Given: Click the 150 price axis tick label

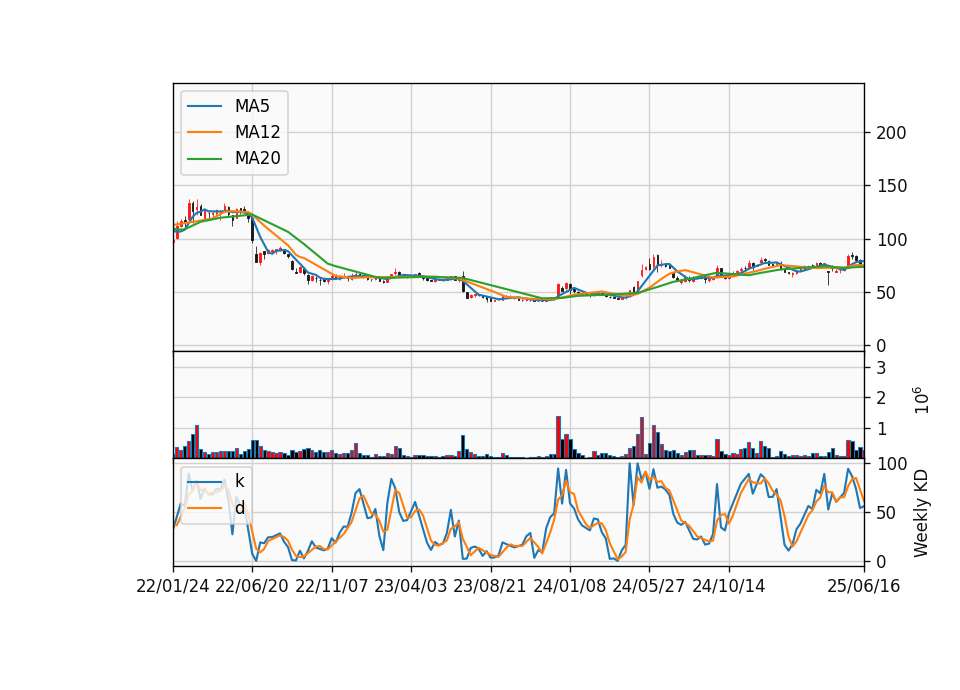Looking at the screenshot, I should coord(891,186).
